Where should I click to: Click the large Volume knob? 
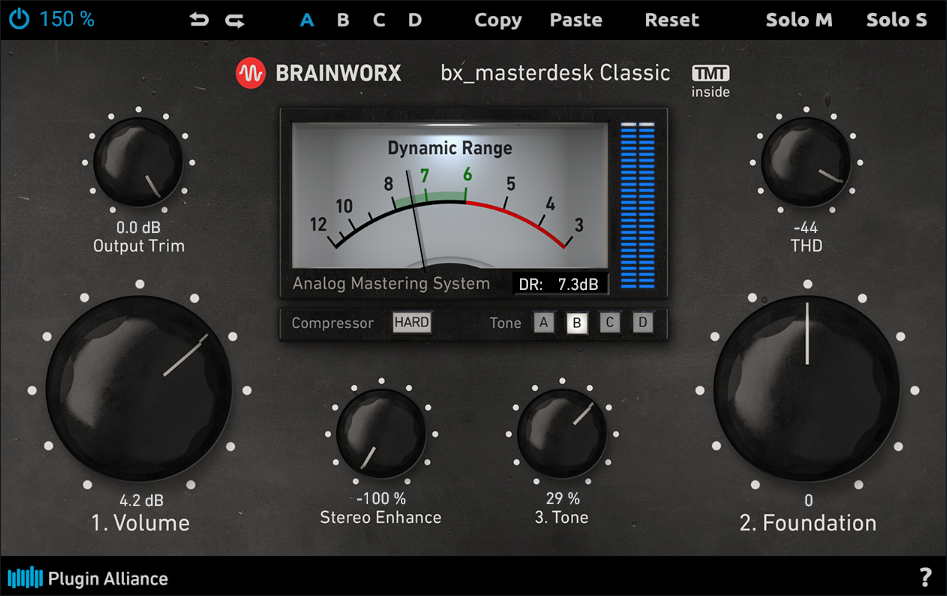[x=139, y=389]
